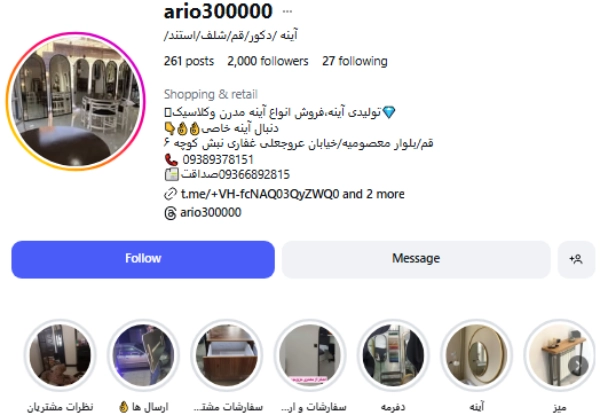Image resolution: width=600 pixels, height=415 pixels.
Task: Open the t.me/+VH-fcNAQ03QyZWQ0 and 2 more link
Action: pos(293,194)
